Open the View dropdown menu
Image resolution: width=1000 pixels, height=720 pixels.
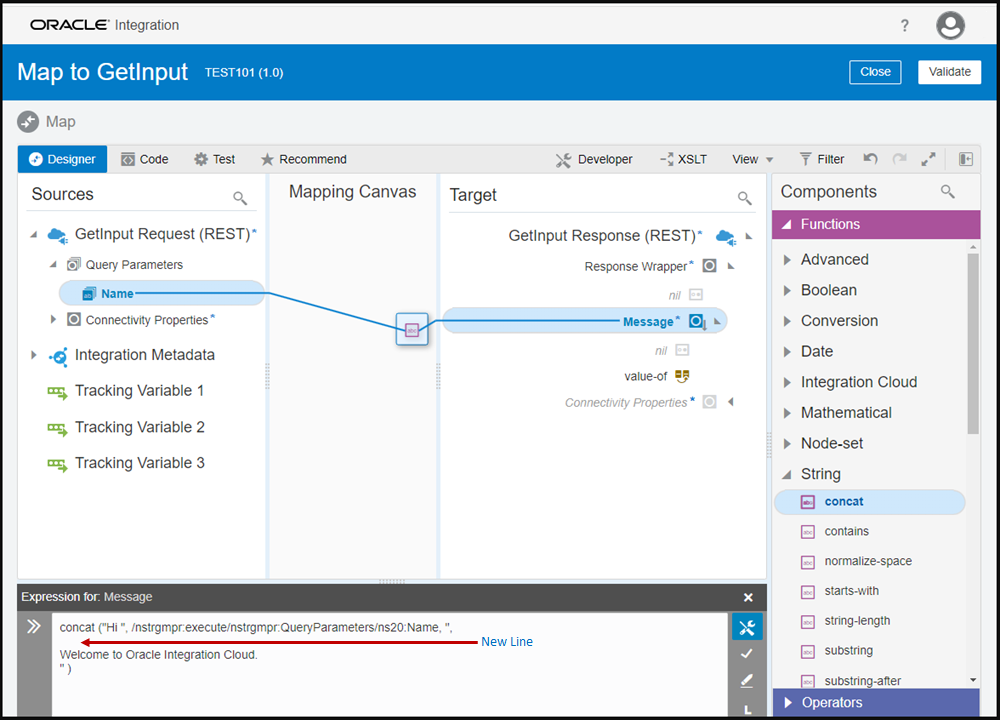(753, 159)
